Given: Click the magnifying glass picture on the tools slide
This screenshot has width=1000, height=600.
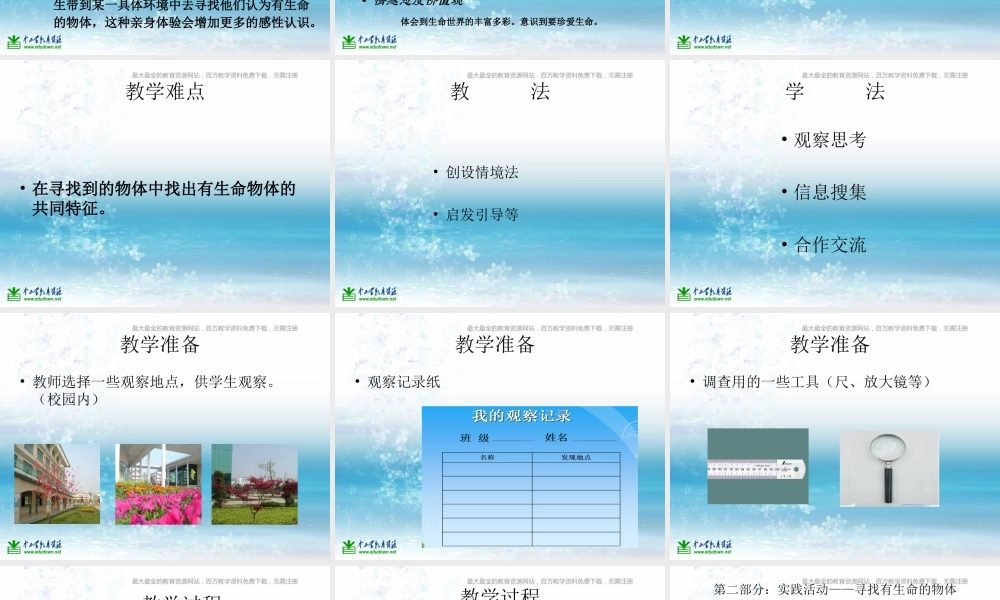Looking at the screenshot, I should 886,468.
